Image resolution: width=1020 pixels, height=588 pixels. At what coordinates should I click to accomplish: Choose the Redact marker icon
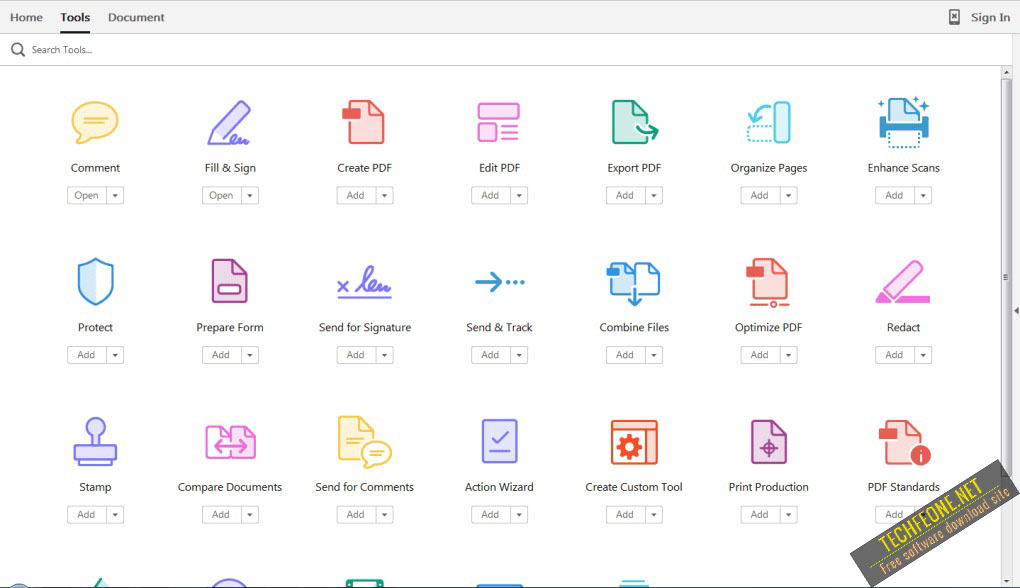903,282
